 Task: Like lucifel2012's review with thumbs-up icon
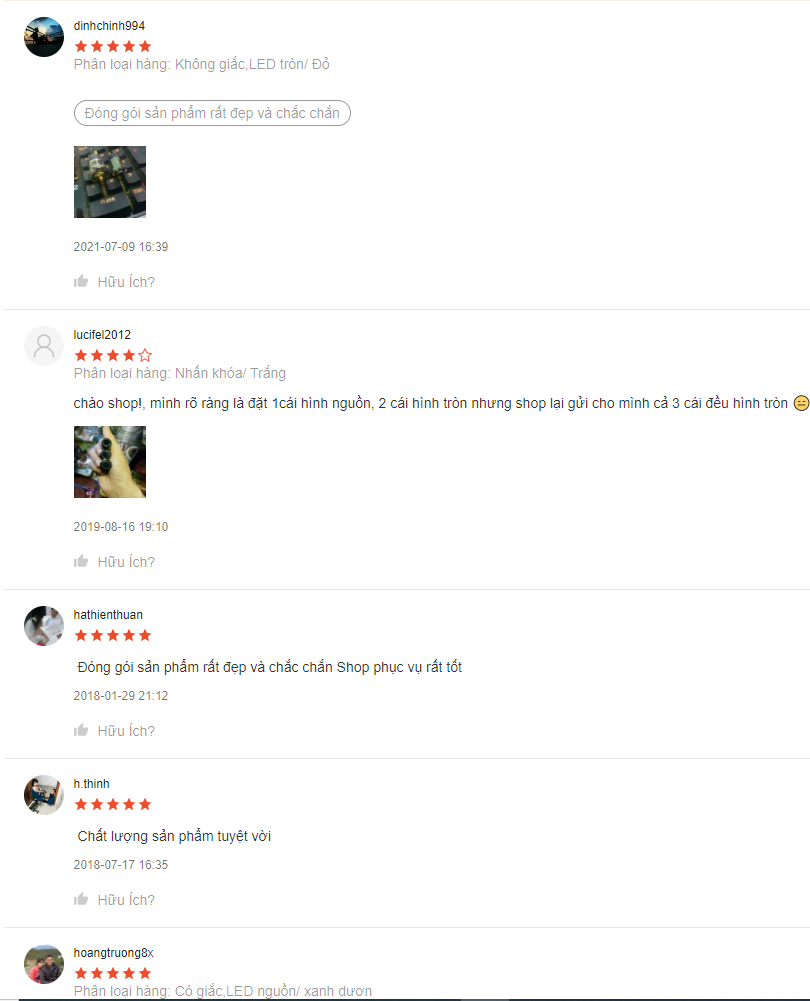pyautogui.click(x=81, y=562)
